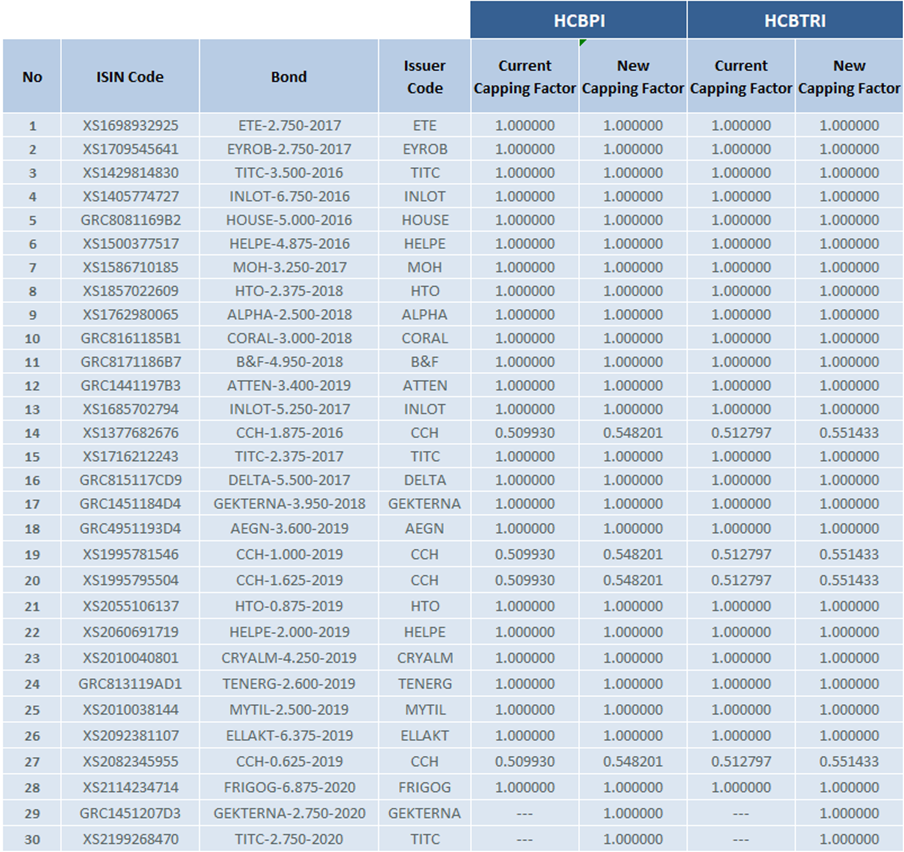Click the green error indicator triangle in header

pos(582,43)
